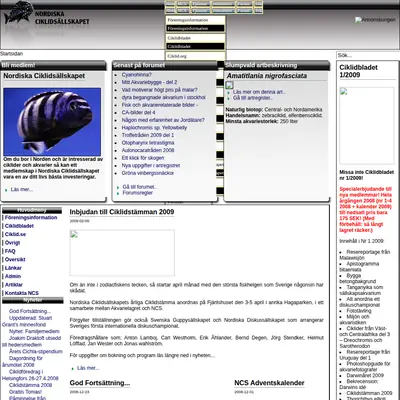
Task: Select Ciklid.org in the open dropdown menu
Action: 195,56
